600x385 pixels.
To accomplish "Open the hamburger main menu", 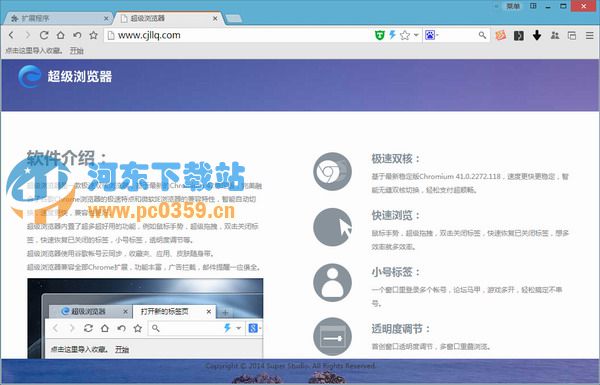I will (590, 36).
